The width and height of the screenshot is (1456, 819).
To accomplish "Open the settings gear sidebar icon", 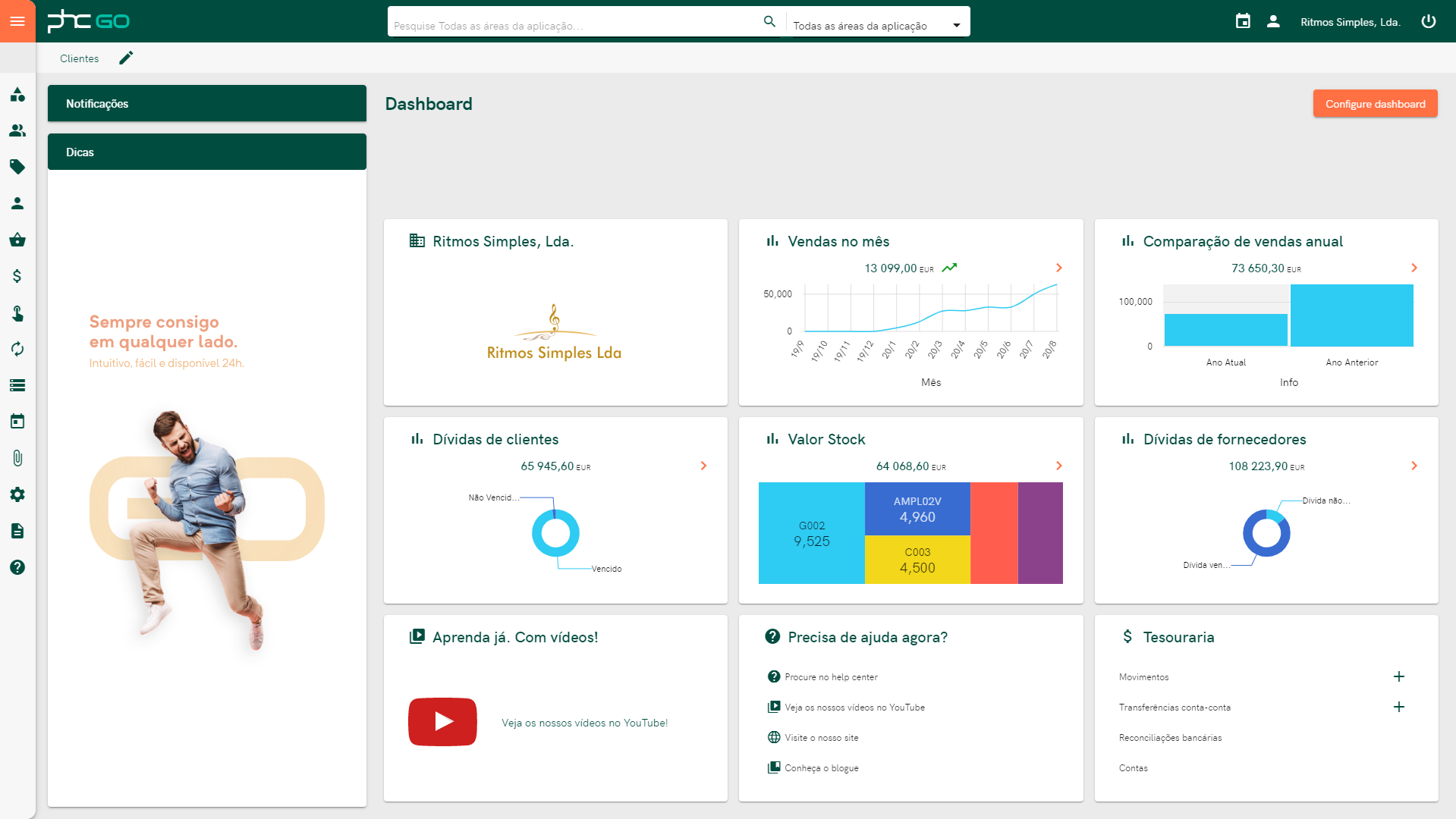I will (x=17, y=494).
